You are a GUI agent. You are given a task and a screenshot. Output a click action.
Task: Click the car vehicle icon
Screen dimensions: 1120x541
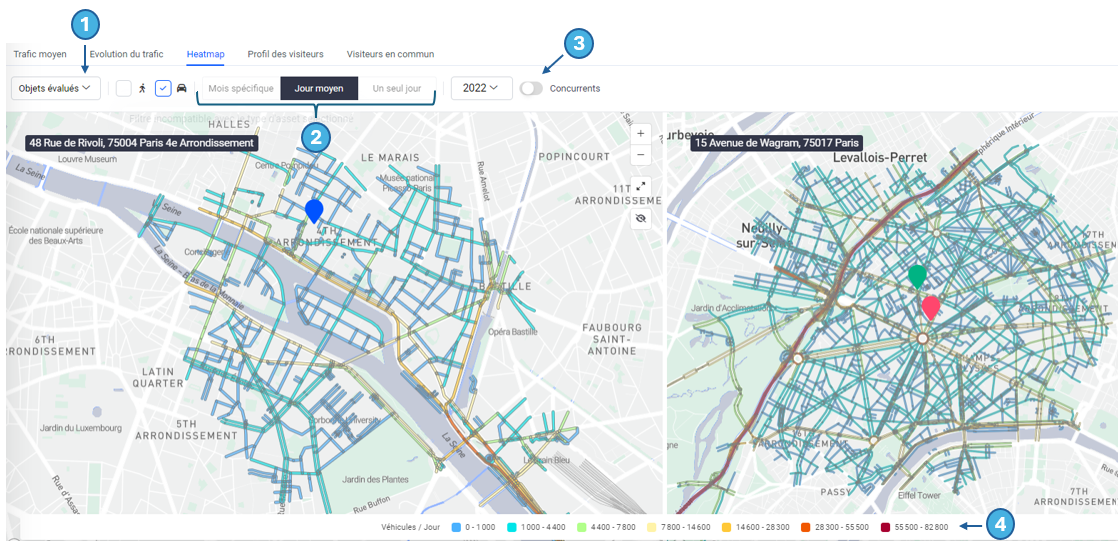tap(181, 88)
